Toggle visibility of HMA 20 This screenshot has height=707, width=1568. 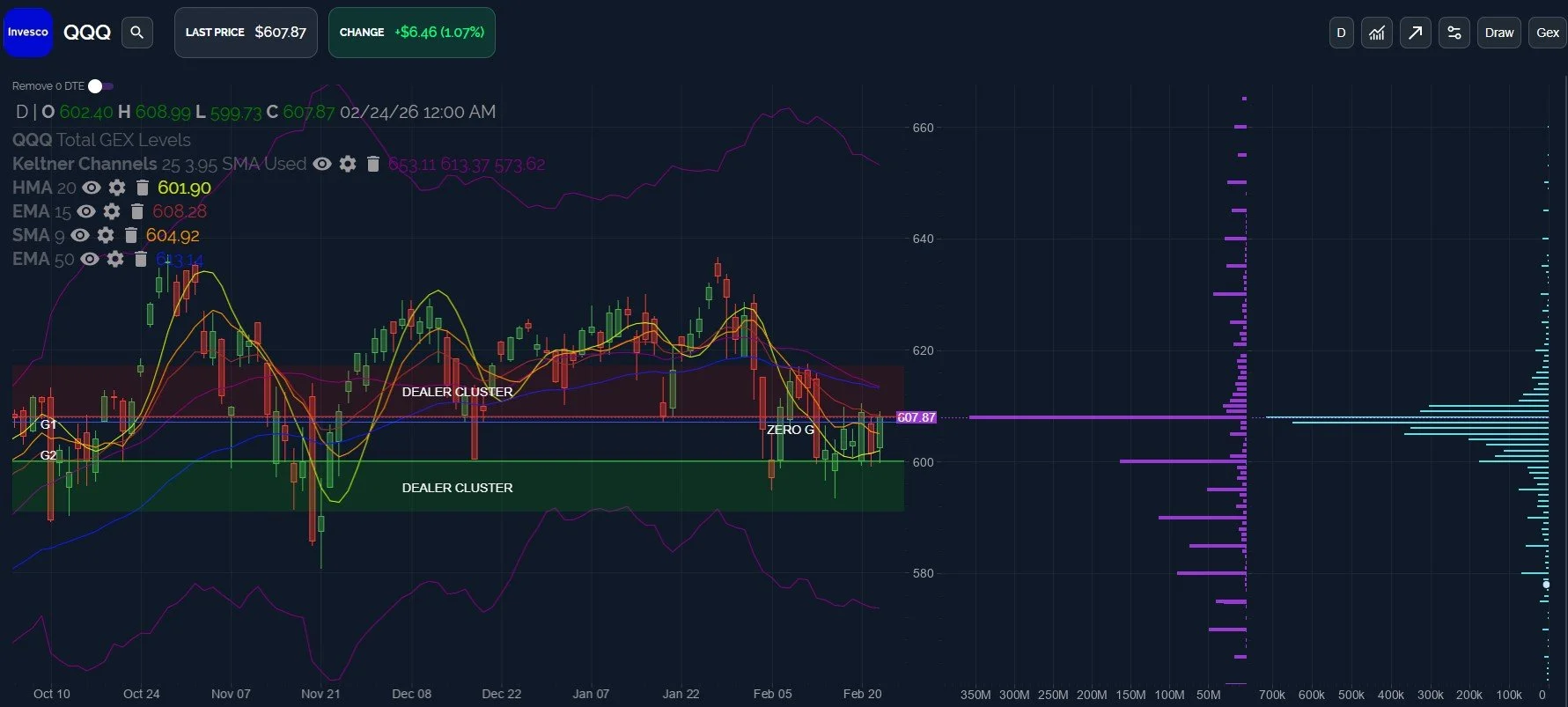coord(92,188)
